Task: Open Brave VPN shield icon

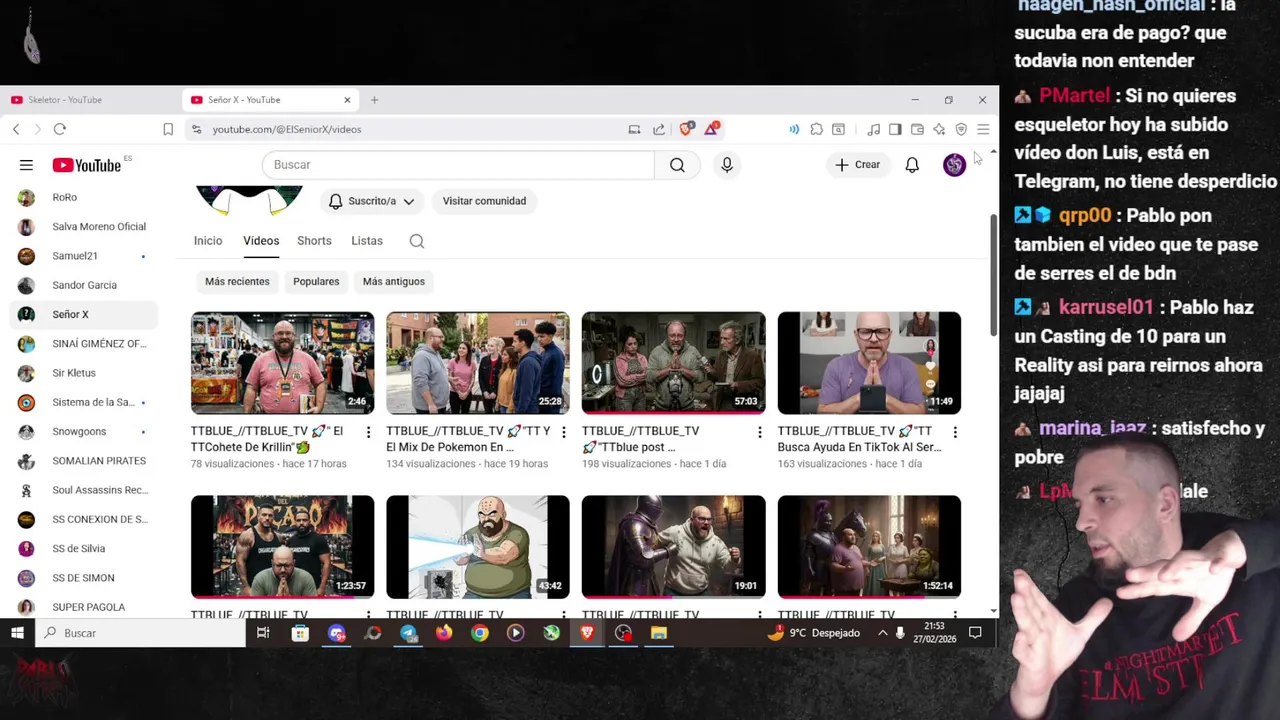Action: pos(961,129)
